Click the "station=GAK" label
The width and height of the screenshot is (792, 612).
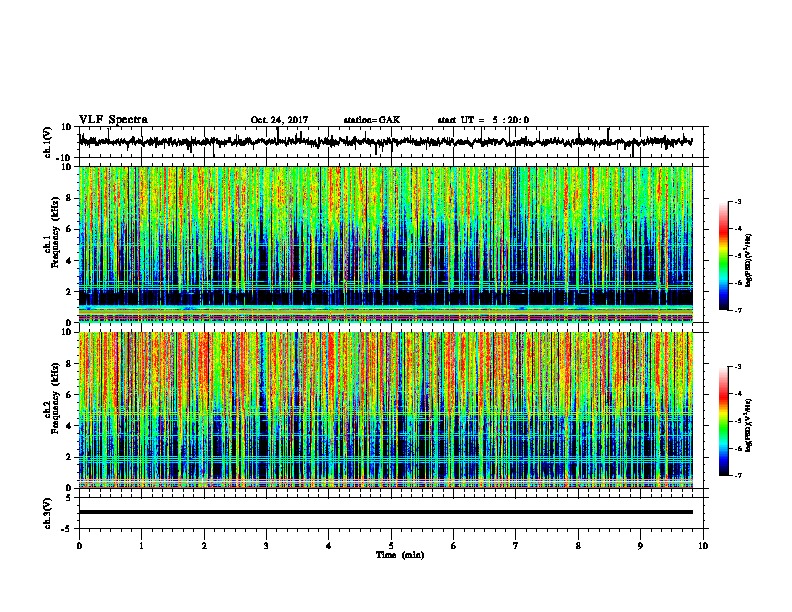pyautogui.click(x=372, y=120)
